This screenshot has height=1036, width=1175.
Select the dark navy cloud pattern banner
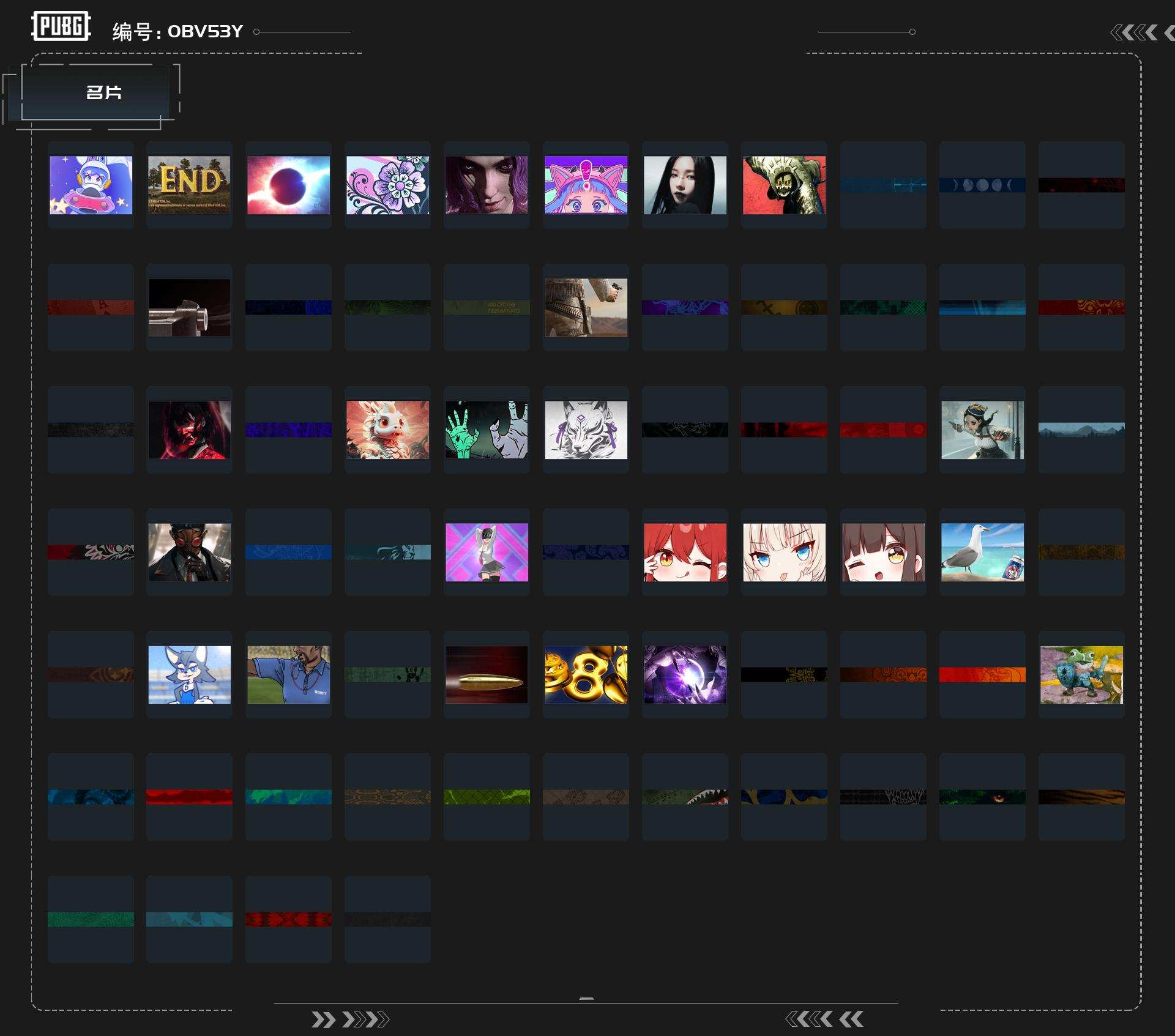pyautogui.click(x=586, y=552)
